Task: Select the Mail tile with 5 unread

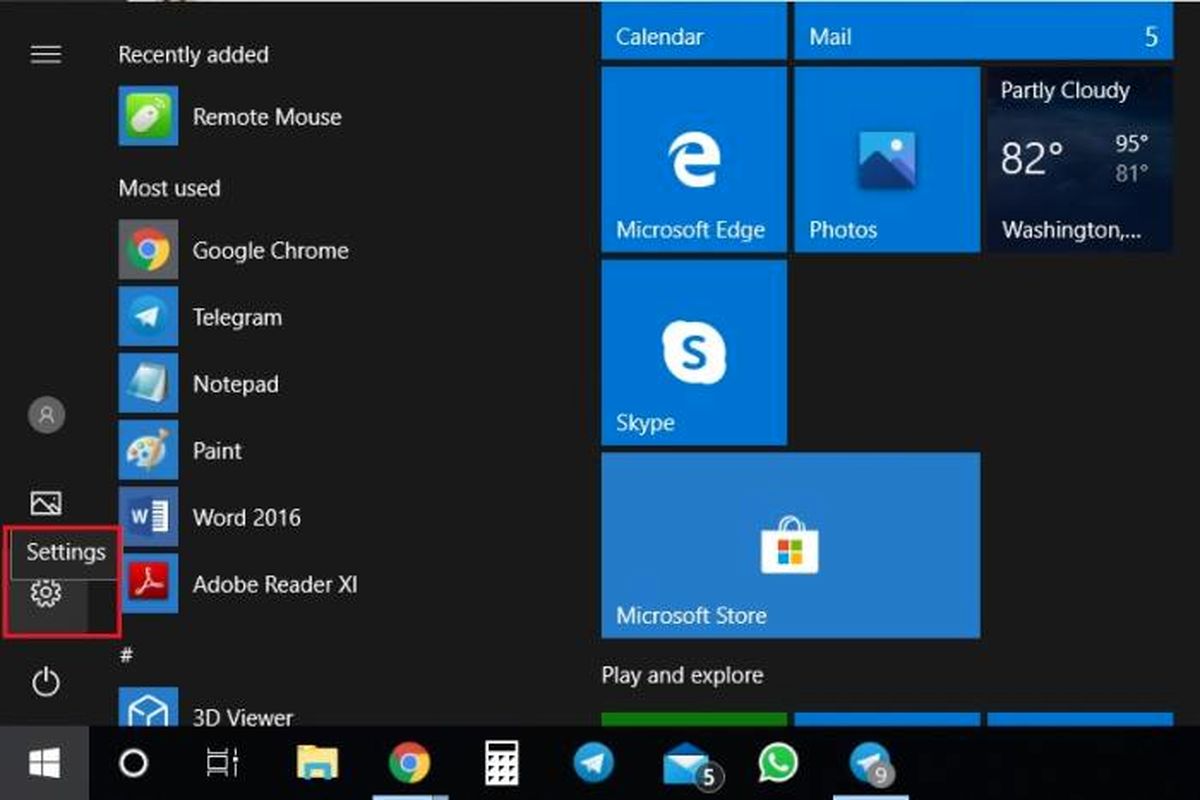Action: [x=983, y=38]
